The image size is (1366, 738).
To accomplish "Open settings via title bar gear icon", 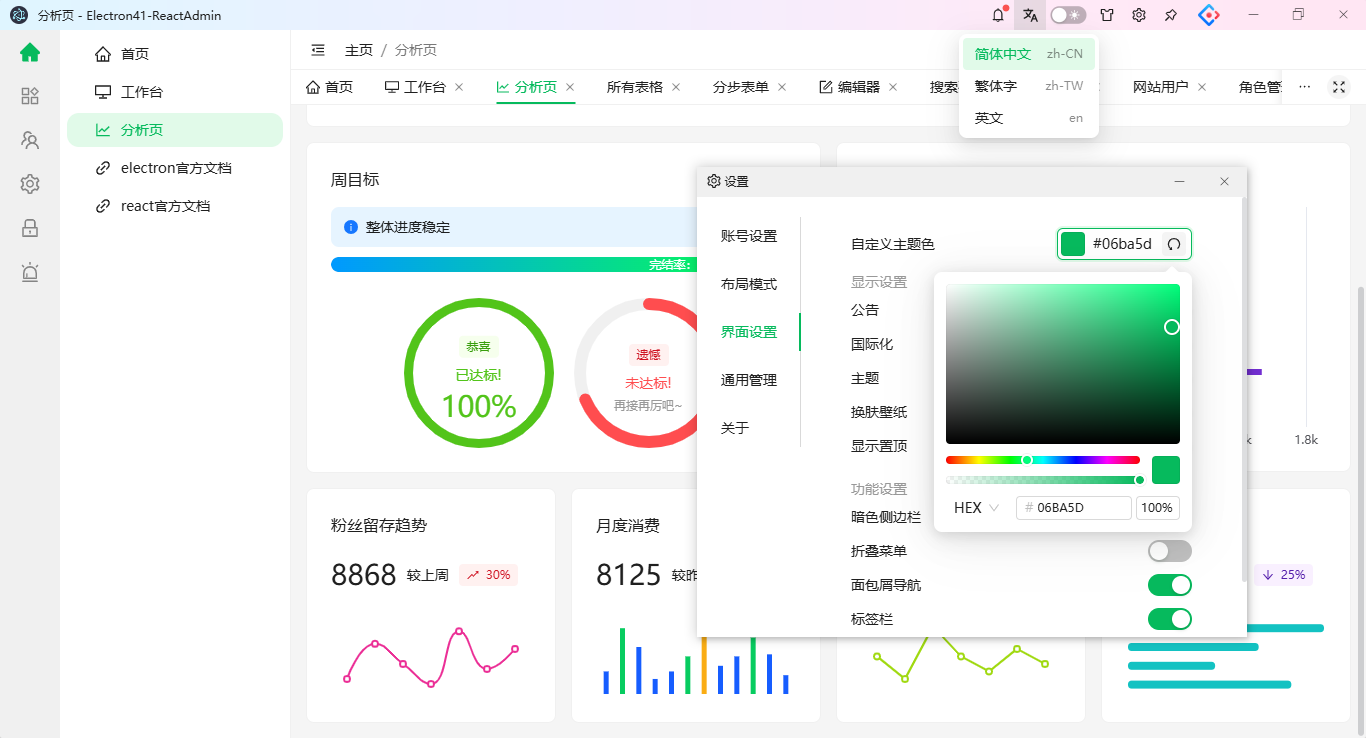I will tap(1139, 15).
